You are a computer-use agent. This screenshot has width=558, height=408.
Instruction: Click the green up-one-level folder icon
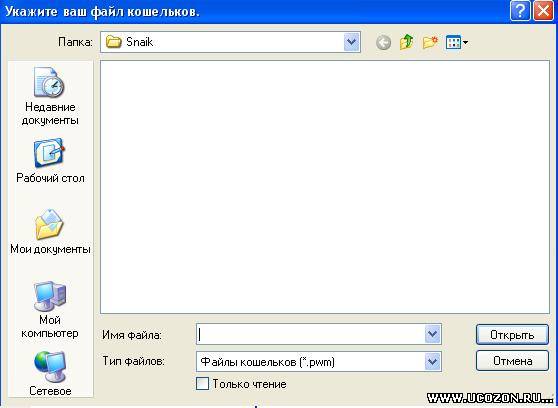click(407, 42)
